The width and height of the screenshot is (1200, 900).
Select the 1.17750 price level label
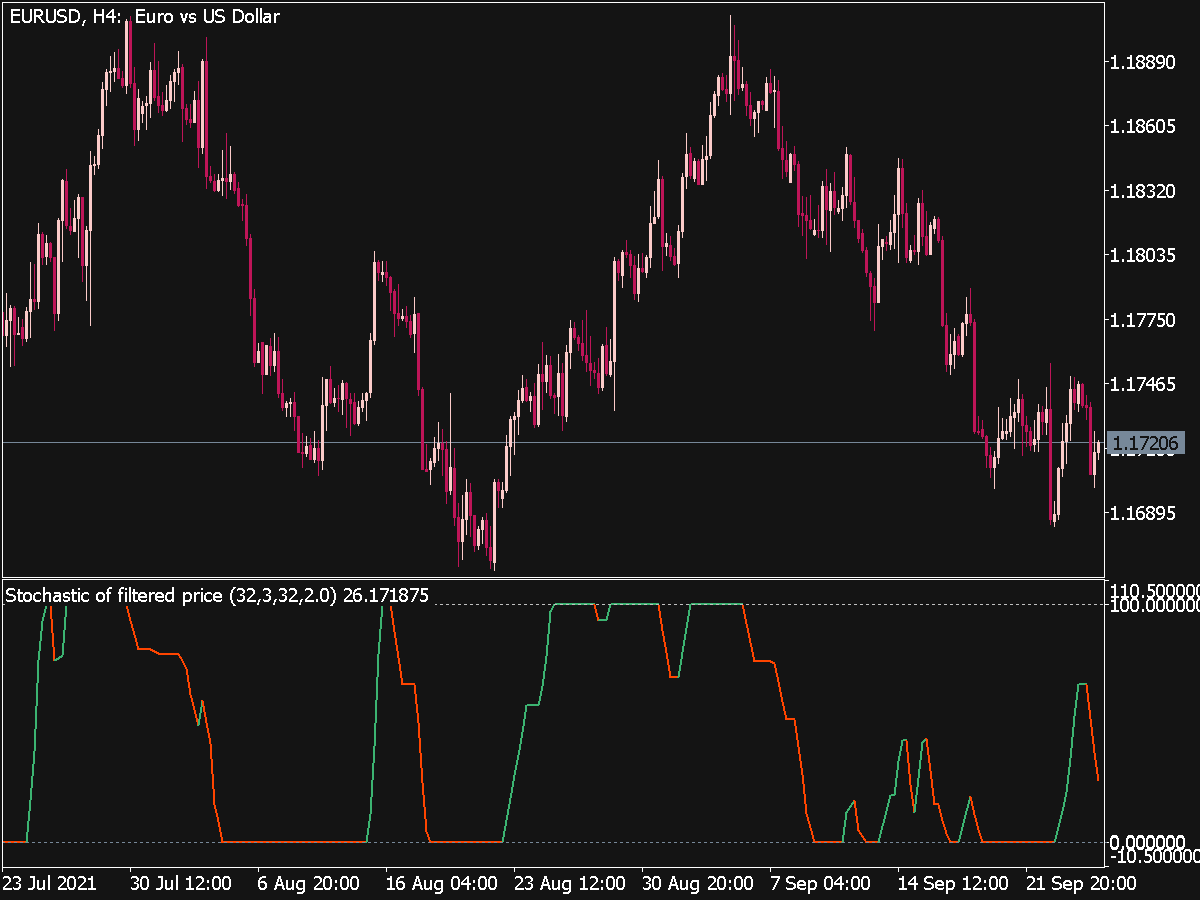tap(1143, 320)
